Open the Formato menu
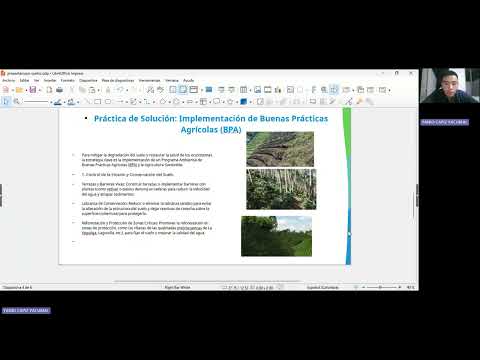Screen dimensions: 480x360 tap(68, 80)
